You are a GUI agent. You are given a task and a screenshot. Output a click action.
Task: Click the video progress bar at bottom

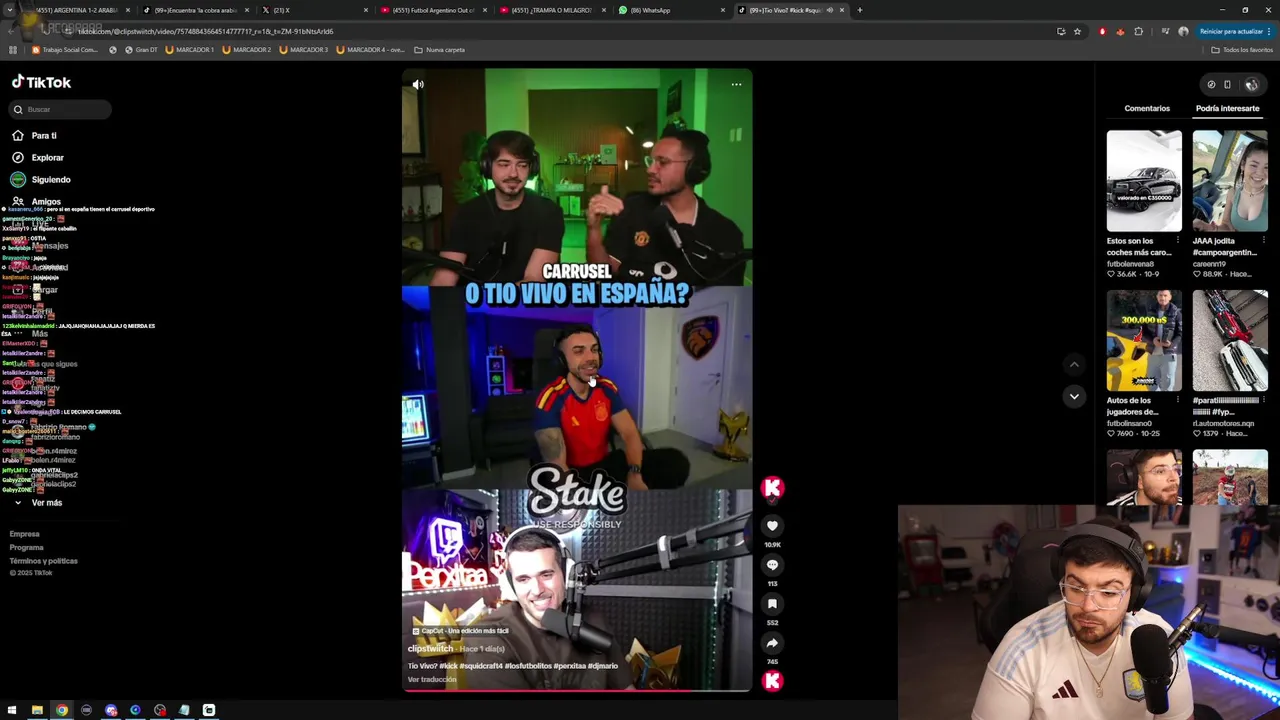coord(577,690)
